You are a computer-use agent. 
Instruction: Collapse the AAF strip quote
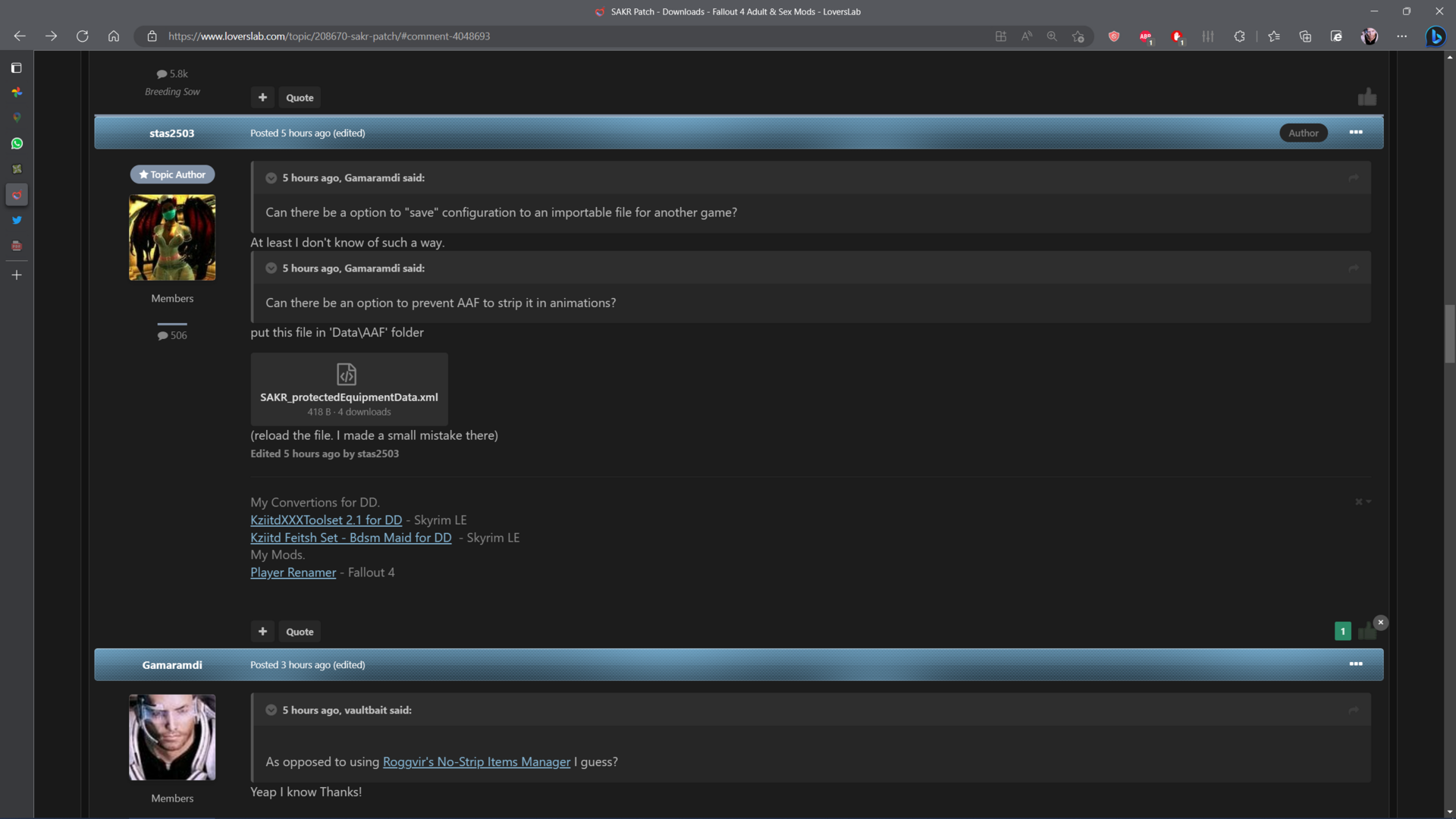click(271, 268)
